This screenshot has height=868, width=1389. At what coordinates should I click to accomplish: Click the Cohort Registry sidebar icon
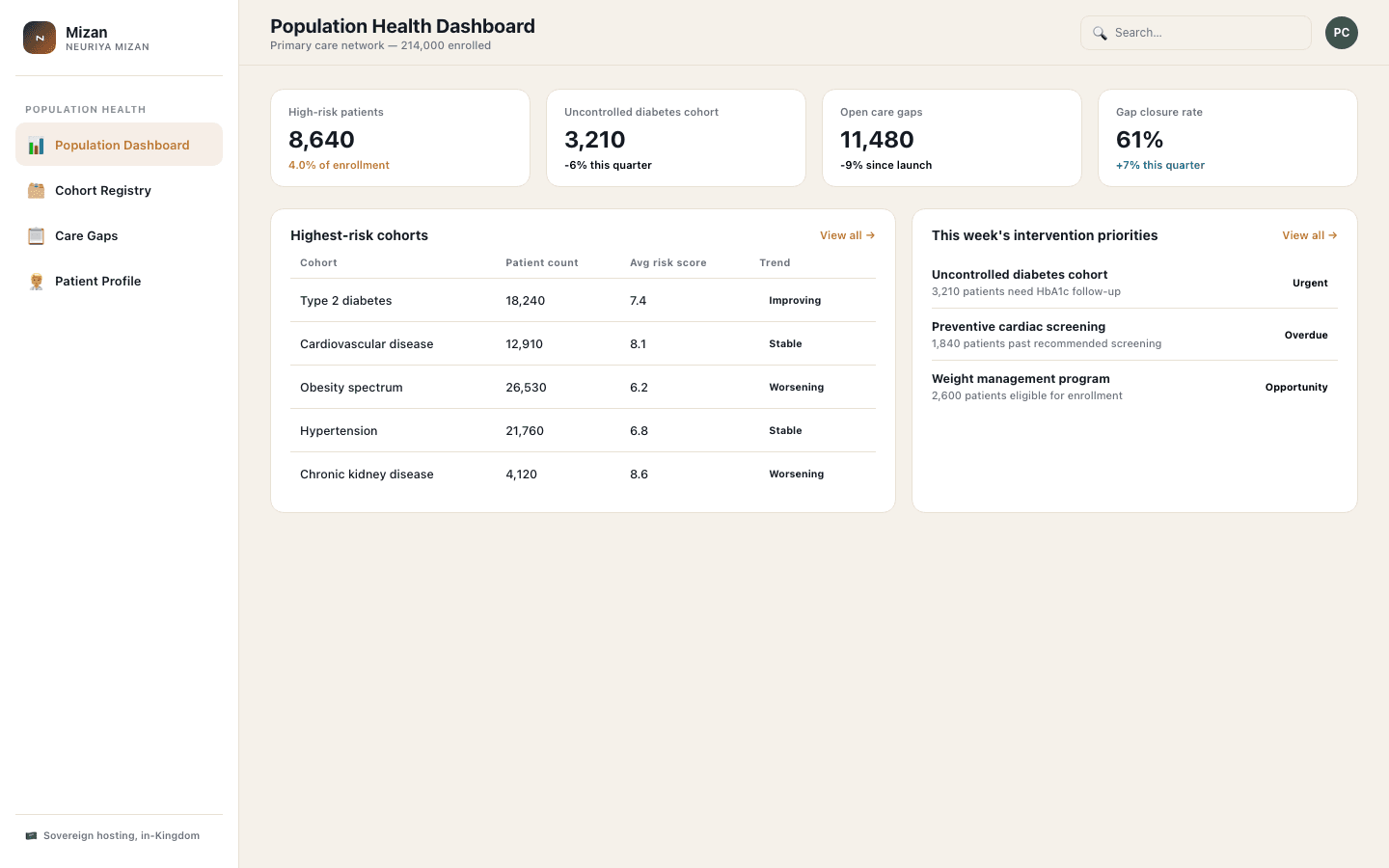coord(36,191)
